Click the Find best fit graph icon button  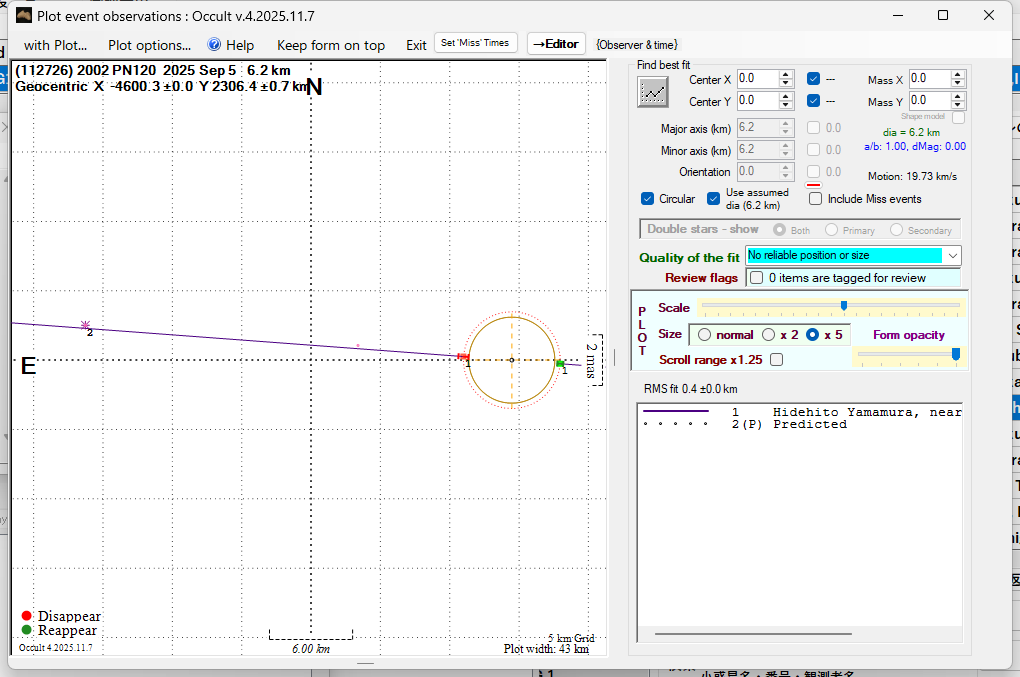pos(653,92)
